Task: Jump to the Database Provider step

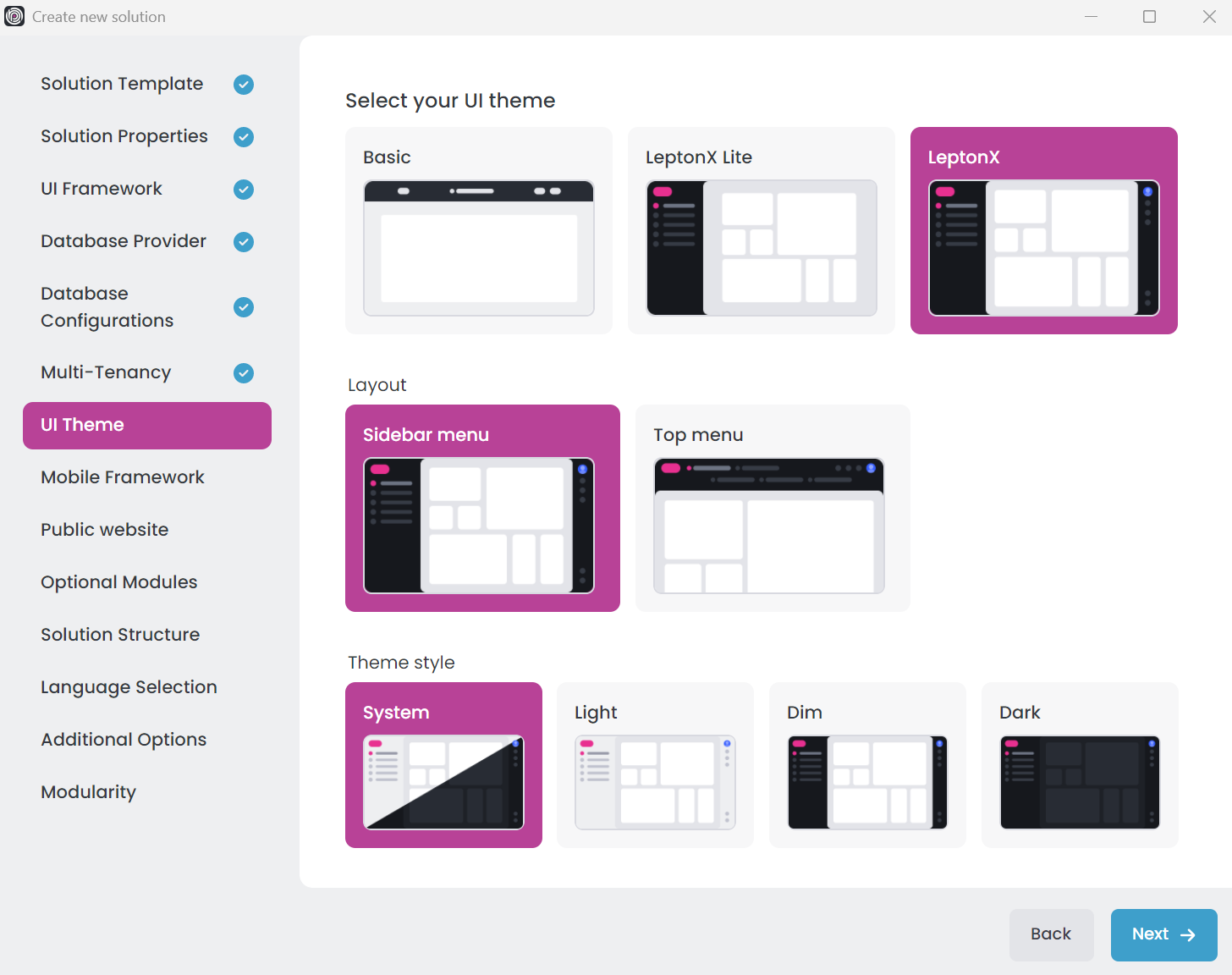Action: [147, 241]
